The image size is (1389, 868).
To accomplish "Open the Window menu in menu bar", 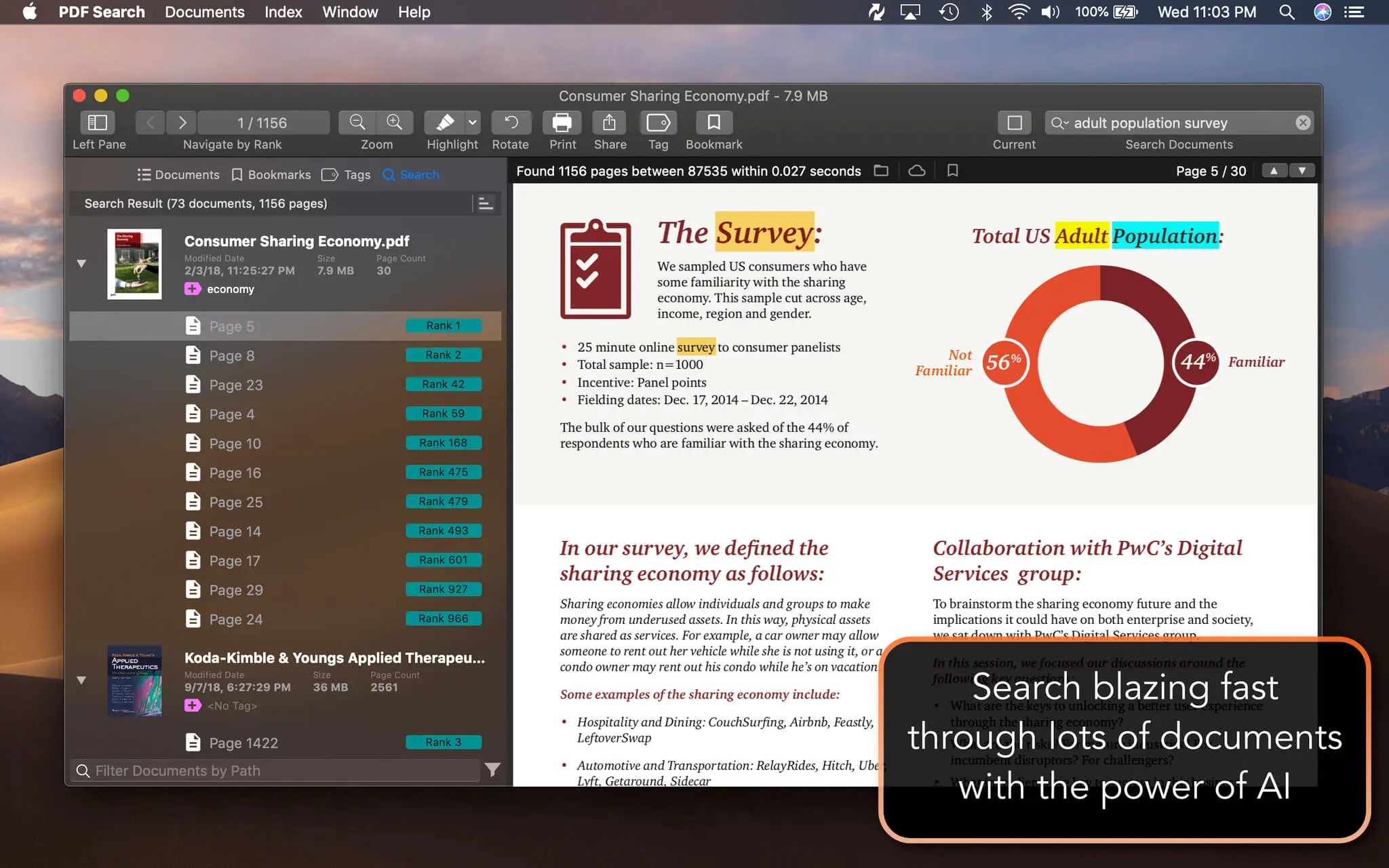I will pos(349,12).
